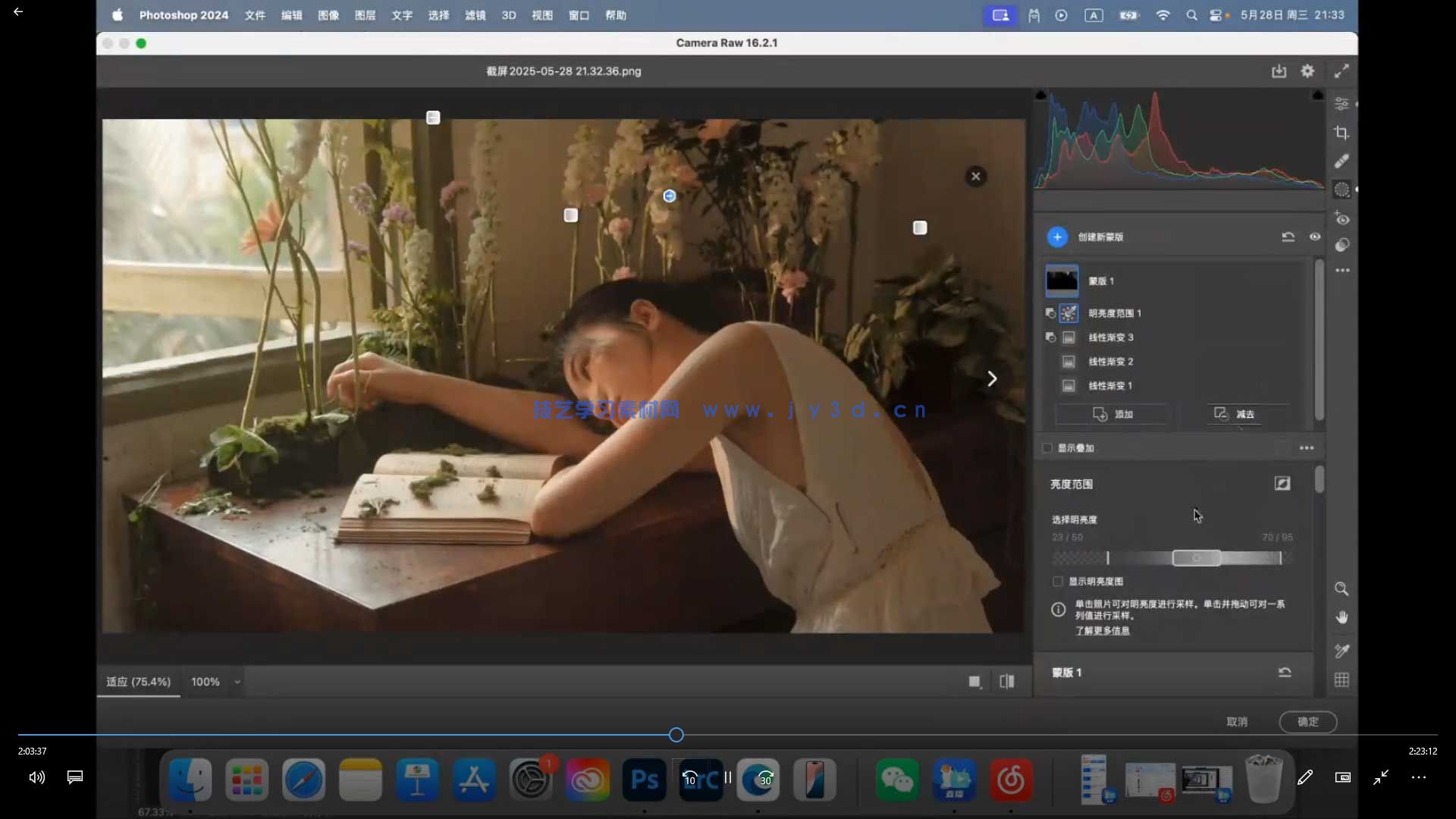Select the Red Eye removal tool
This screenshot has width=1456, height=819.
tap(1341, 218)
